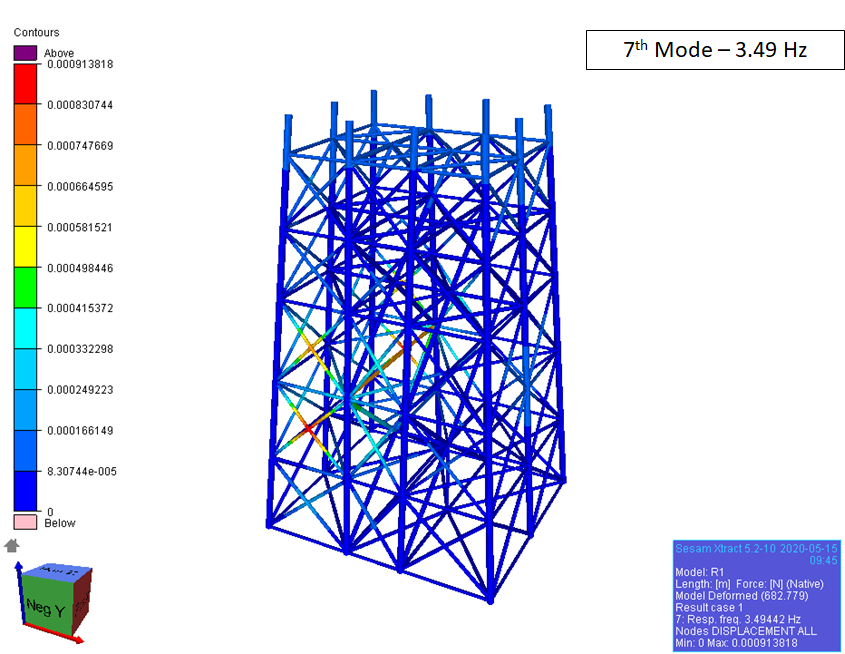Screen dimensions: 845x654
Task: Select the green Neg Y cube face
Action: 45,605
